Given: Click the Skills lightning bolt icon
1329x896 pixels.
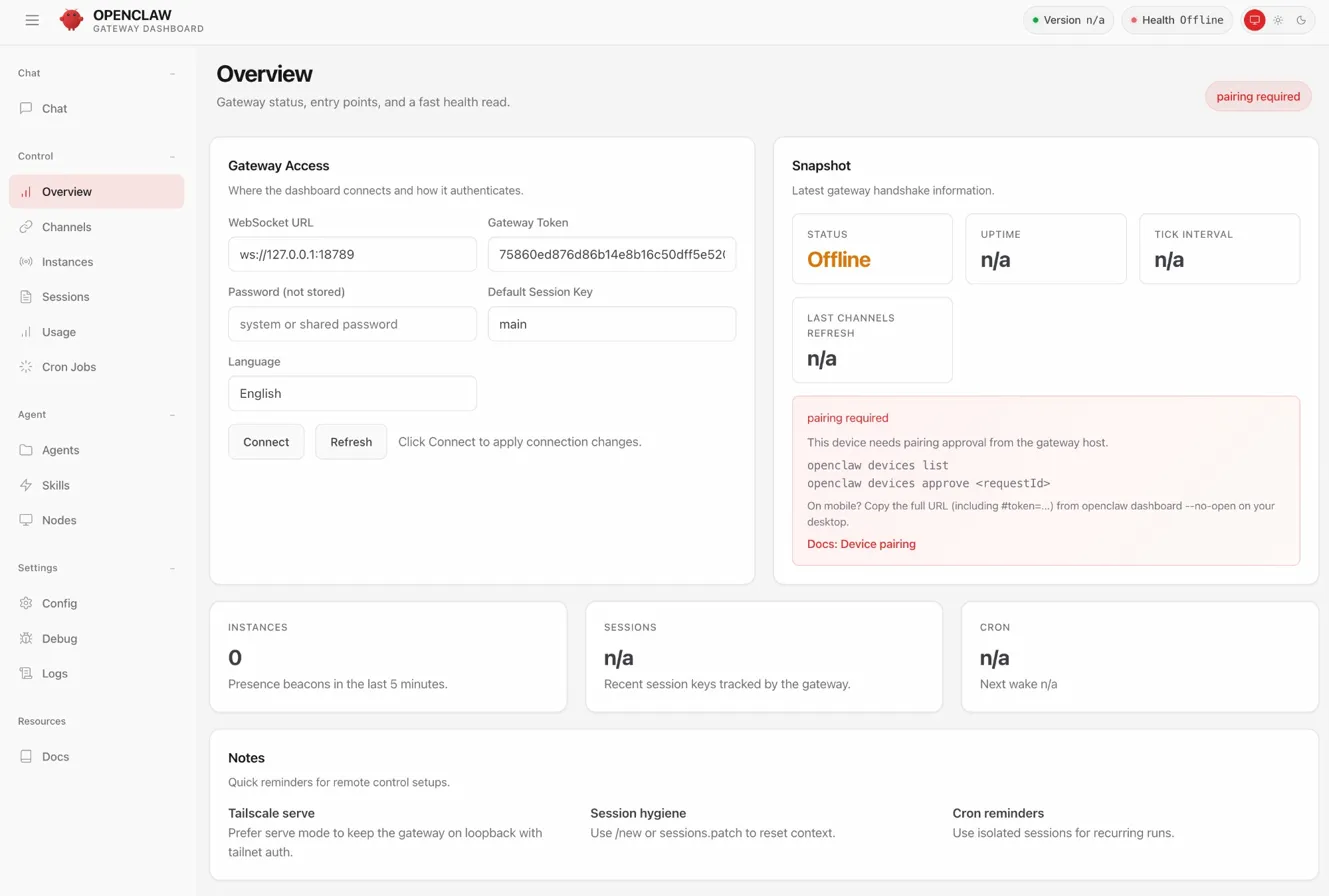Looking at the screenshot, I should coord(26,485).
